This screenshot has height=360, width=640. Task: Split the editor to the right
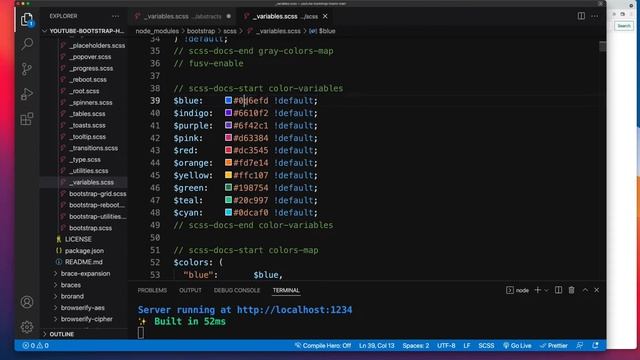pyautogui.click(x=581, y=16)
